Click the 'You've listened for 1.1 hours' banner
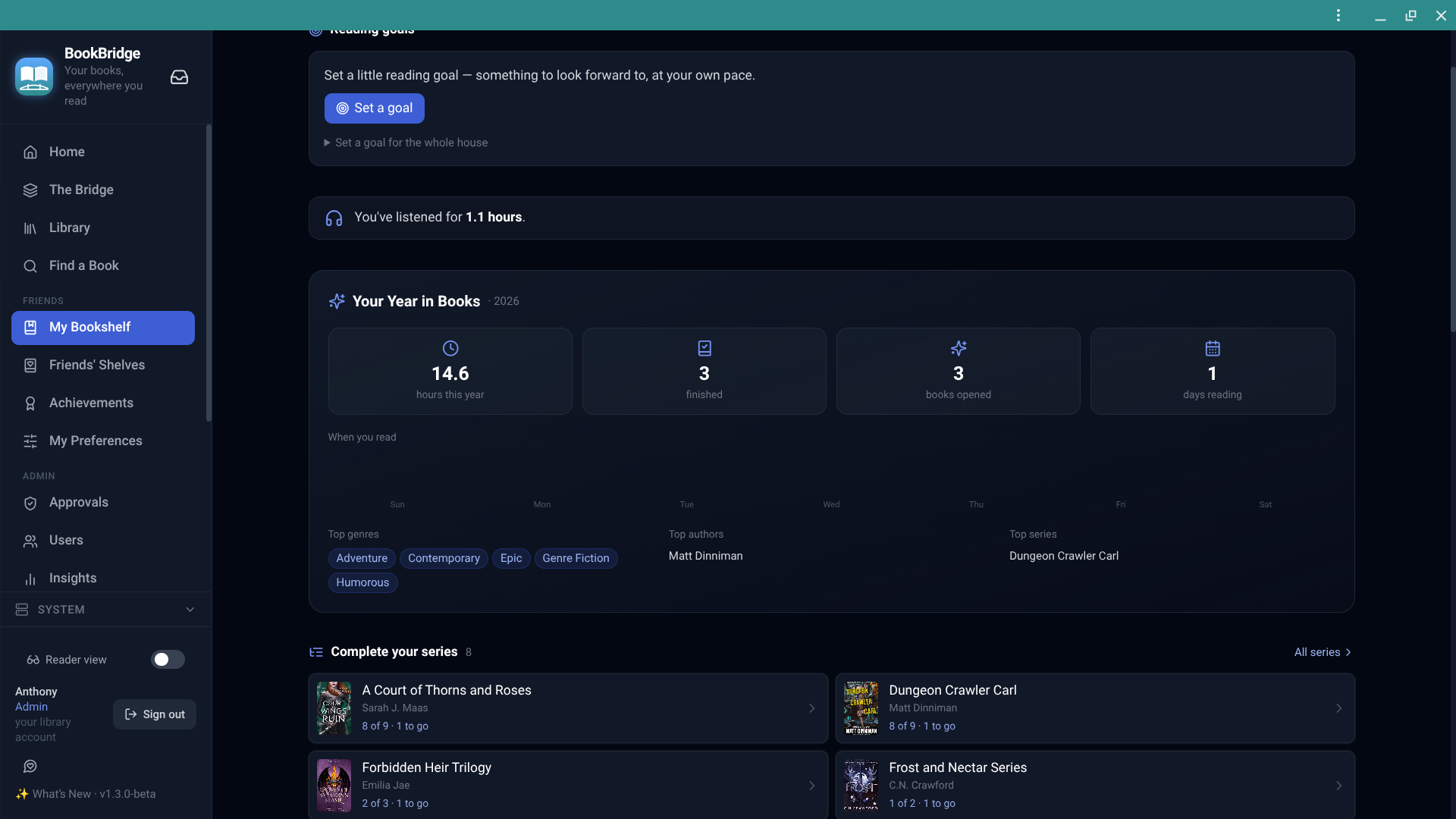Viewport: 1456px width, 819px height. (x=831, y=218)
